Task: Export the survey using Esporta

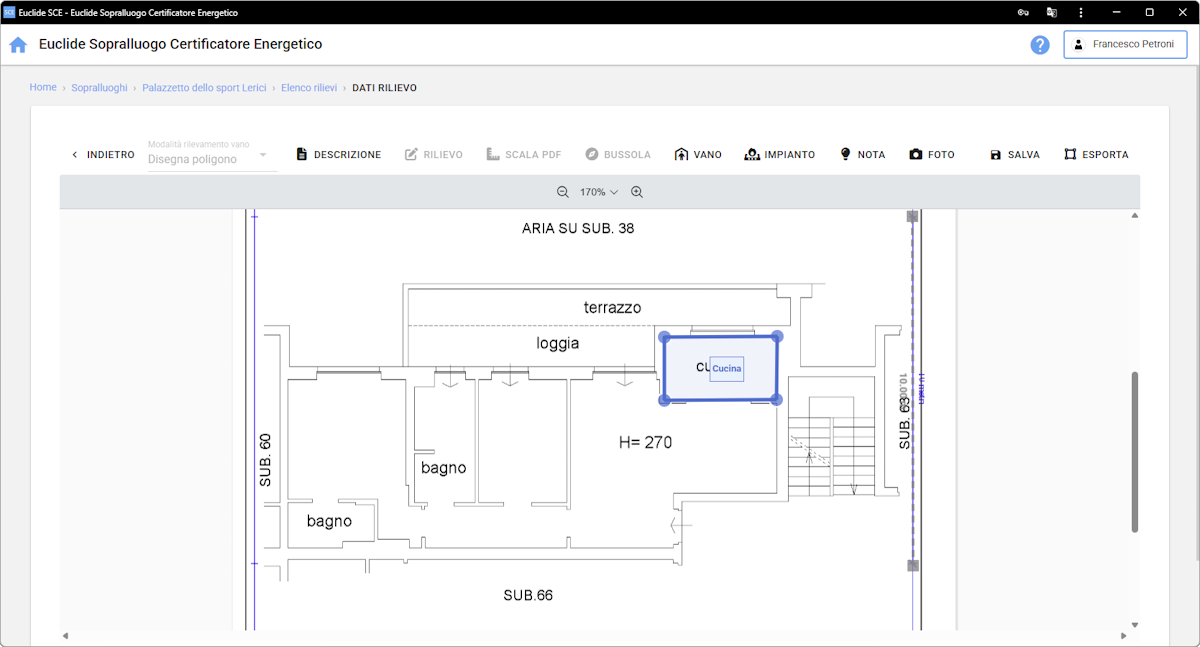Action: pyautogui.click(x=1096, y=155)
